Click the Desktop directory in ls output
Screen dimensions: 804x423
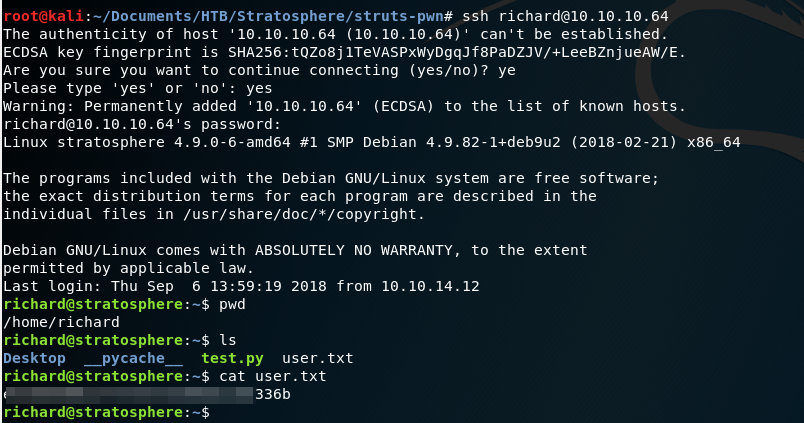35,358
